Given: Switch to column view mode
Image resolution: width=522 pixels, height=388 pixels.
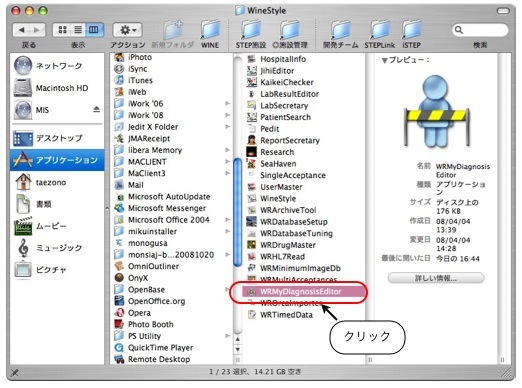Looking at the screenshot, I should (94, 30).
